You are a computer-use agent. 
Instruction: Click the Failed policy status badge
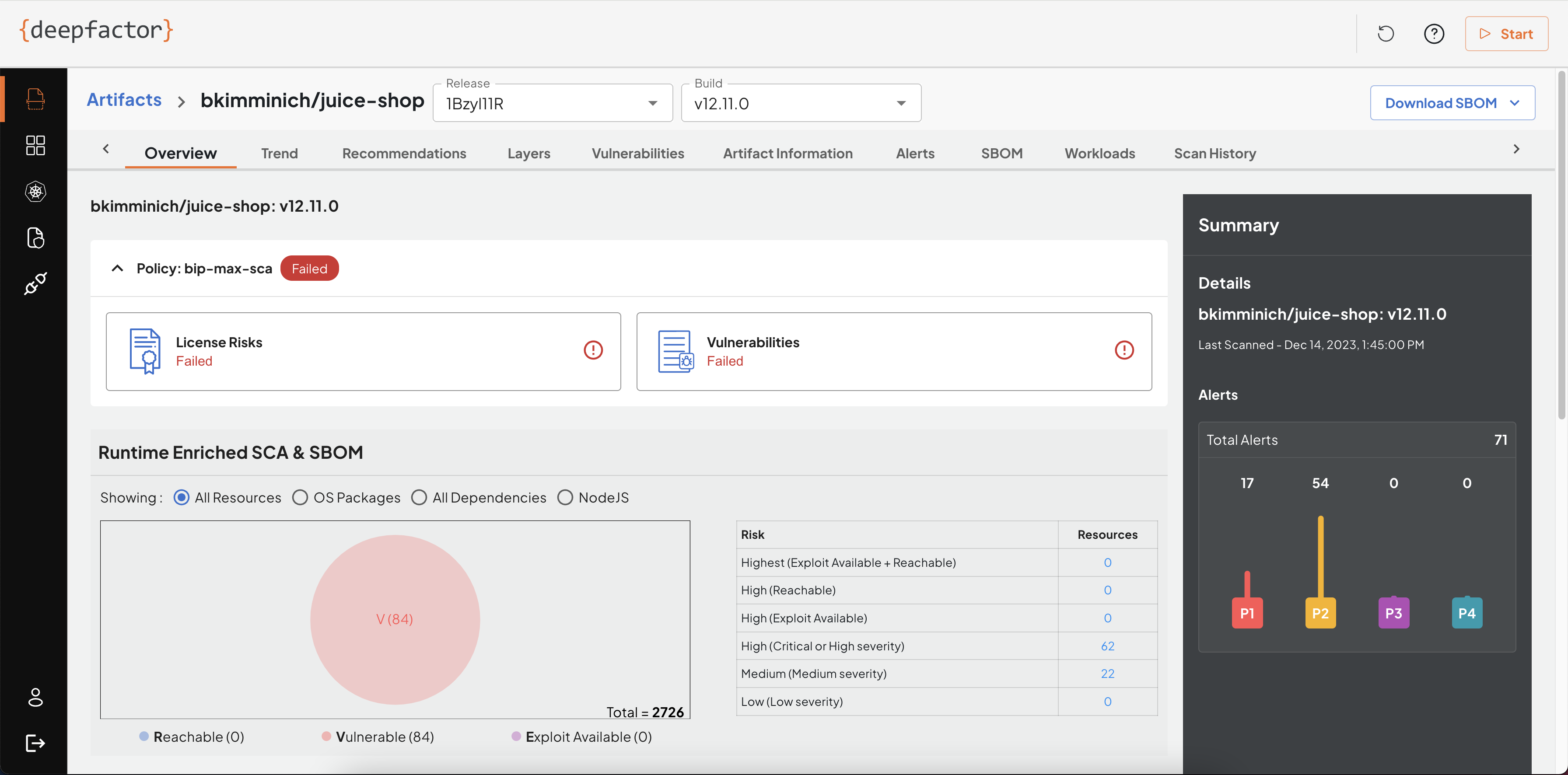[309, 268]
